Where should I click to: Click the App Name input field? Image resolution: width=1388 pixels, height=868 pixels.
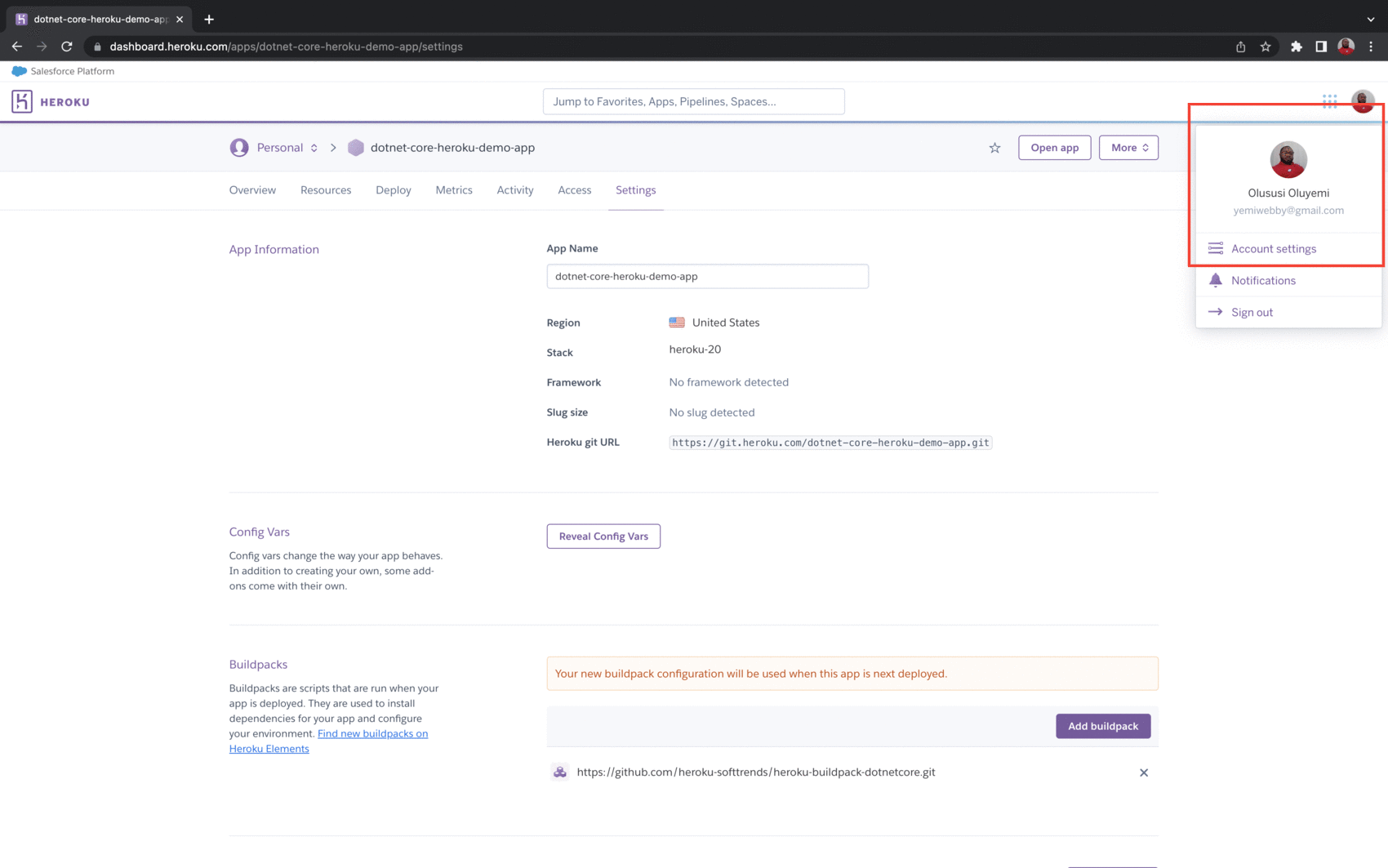tap(707, 276)
